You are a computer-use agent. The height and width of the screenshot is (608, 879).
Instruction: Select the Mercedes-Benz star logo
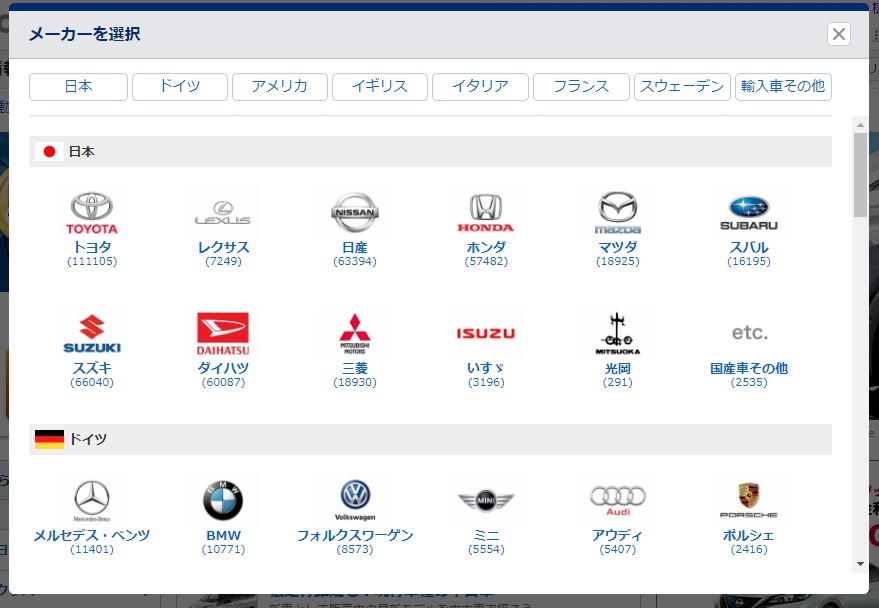click(x=92, y=501)
